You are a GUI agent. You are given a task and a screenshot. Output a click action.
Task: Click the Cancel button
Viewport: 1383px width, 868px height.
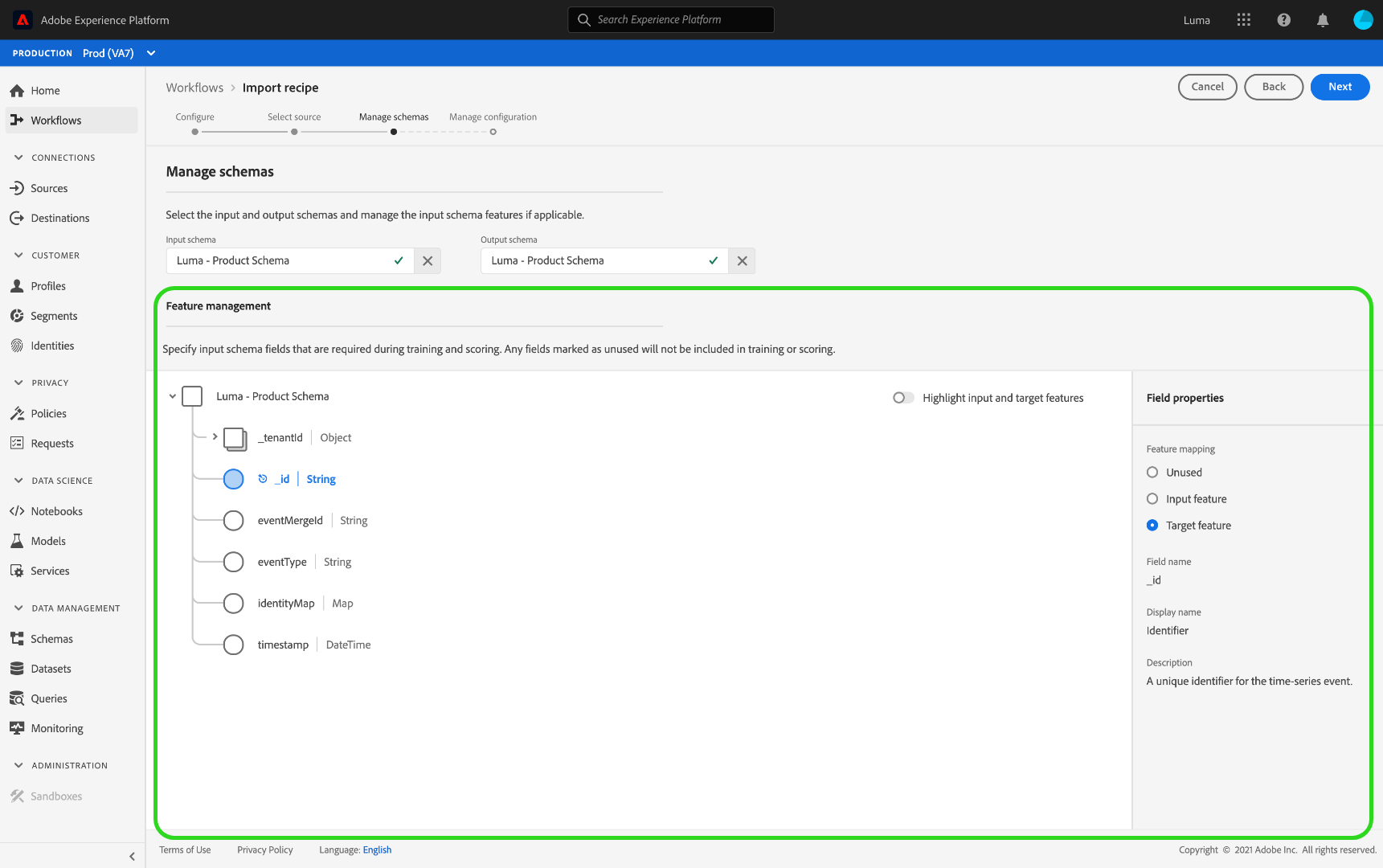coord(1208,87)
